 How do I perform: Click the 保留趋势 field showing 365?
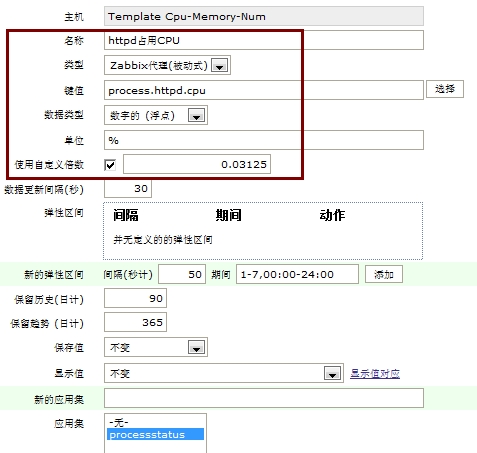click(x=135, y=322)
